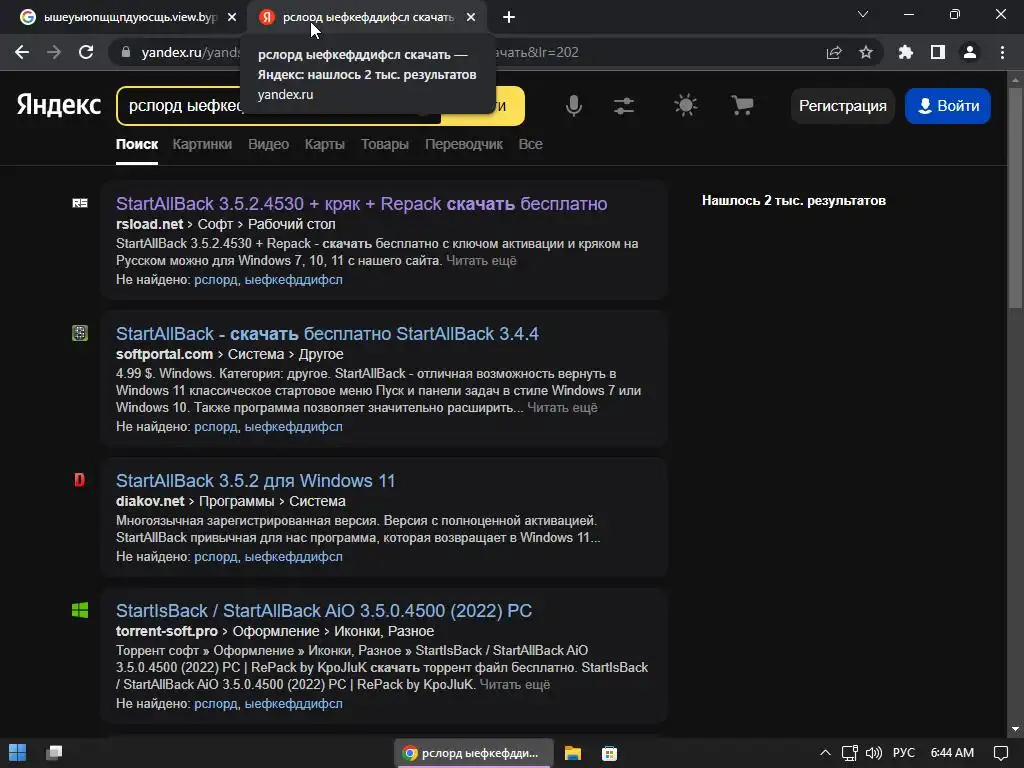The image size is (1024, 768).
Task: Switch to Товары tab
Action: (385, 144)
